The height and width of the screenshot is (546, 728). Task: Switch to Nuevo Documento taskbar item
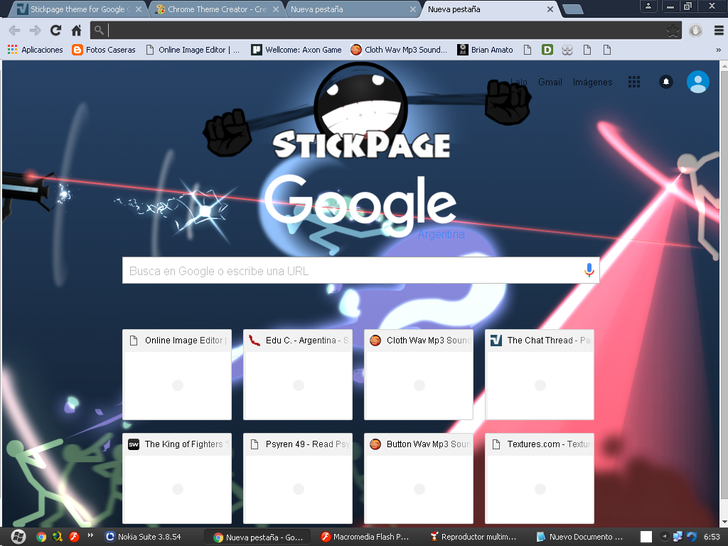coord(581,537)
